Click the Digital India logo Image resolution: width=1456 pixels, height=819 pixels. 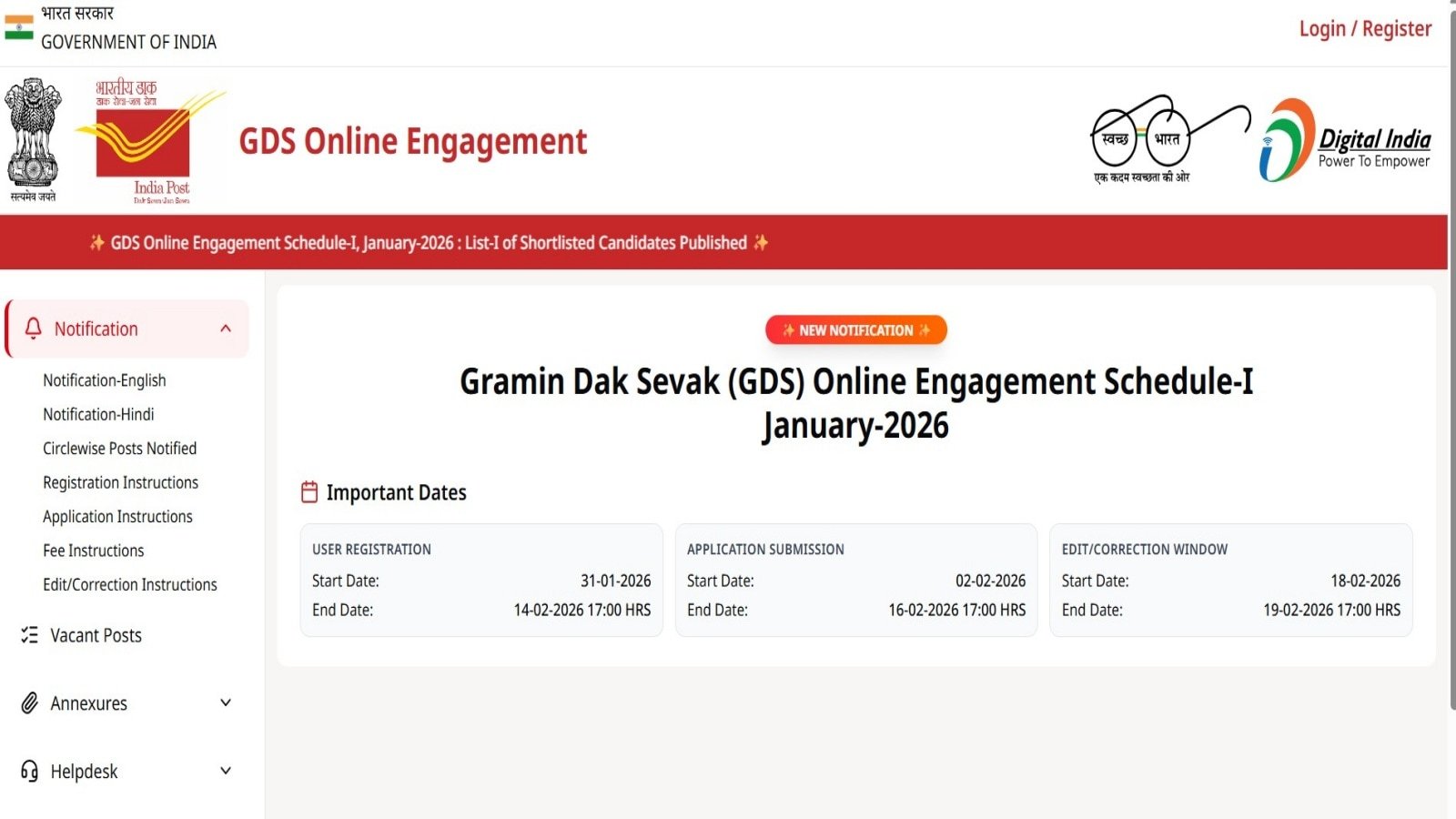point(1344,141)
